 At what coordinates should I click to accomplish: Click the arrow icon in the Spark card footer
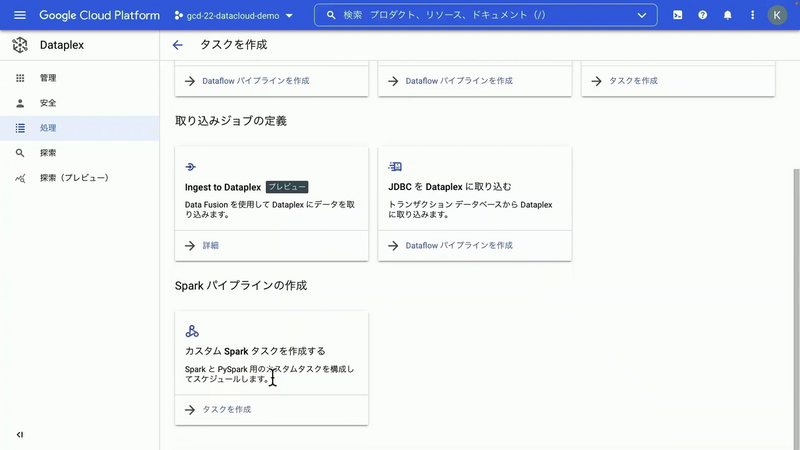190,410
